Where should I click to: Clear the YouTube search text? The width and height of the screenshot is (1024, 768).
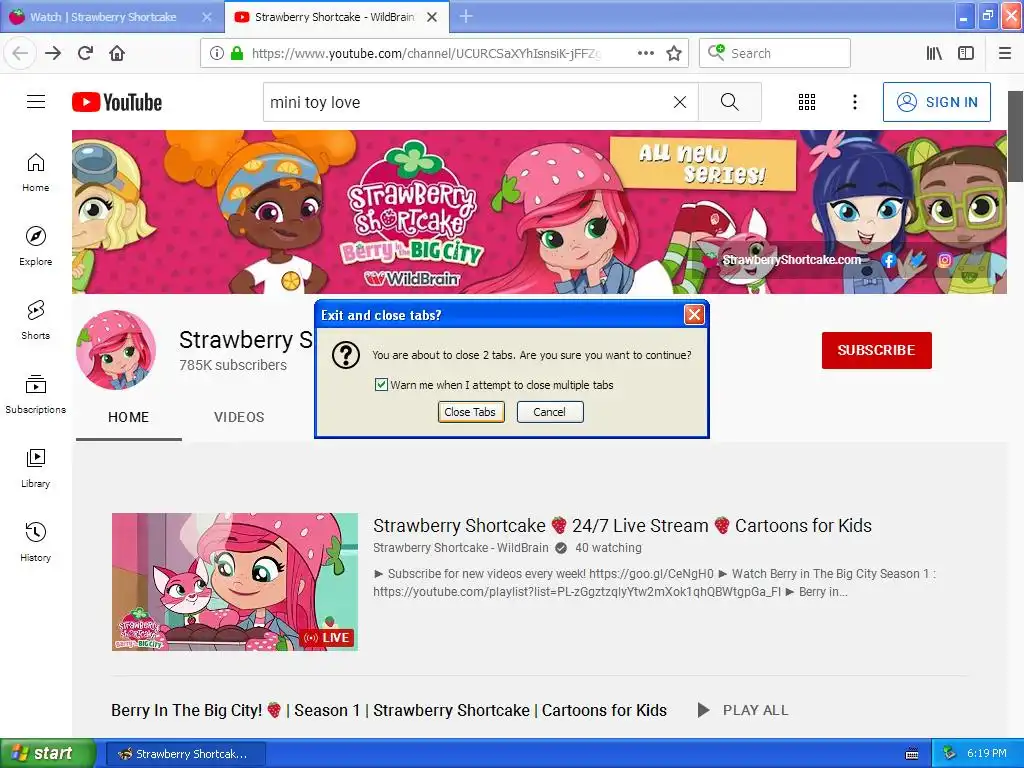[x=680, y=102]
